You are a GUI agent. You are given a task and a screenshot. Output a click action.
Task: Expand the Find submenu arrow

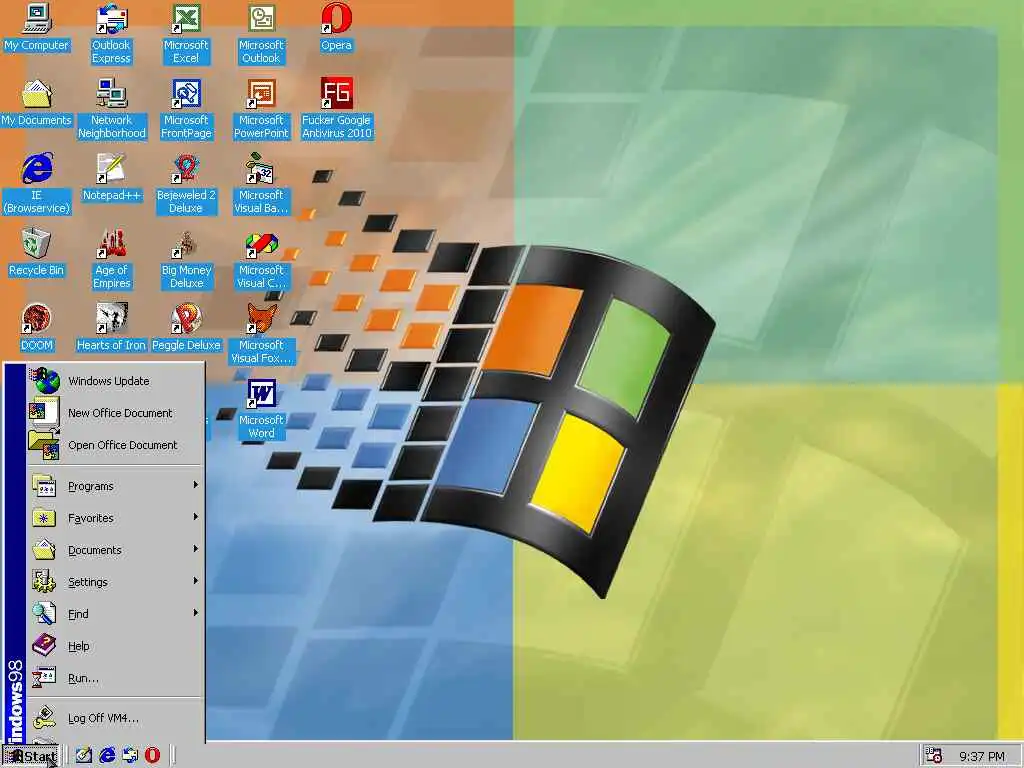(x=195, y=613)
